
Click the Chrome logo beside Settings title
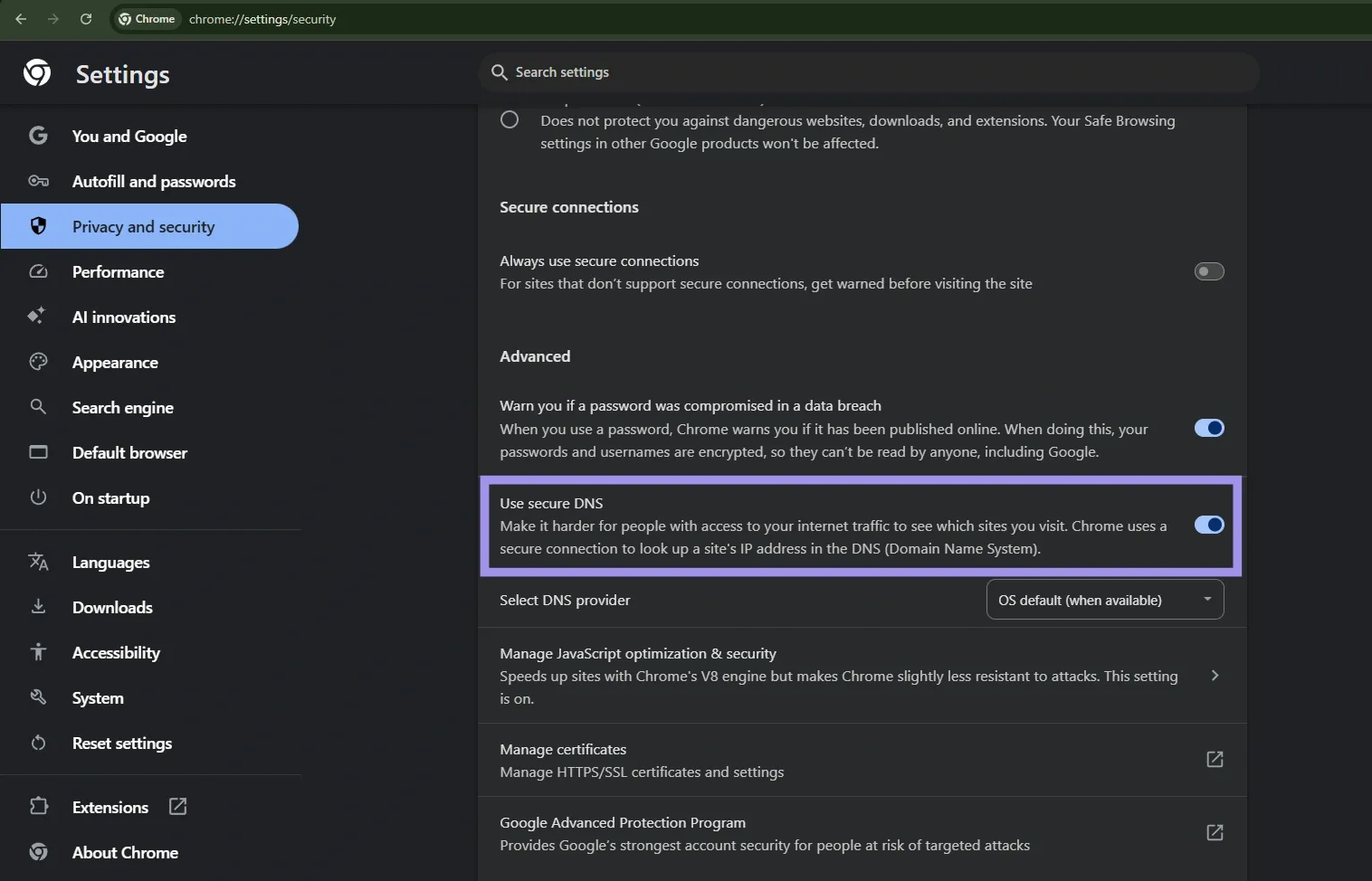pos(37,73)
